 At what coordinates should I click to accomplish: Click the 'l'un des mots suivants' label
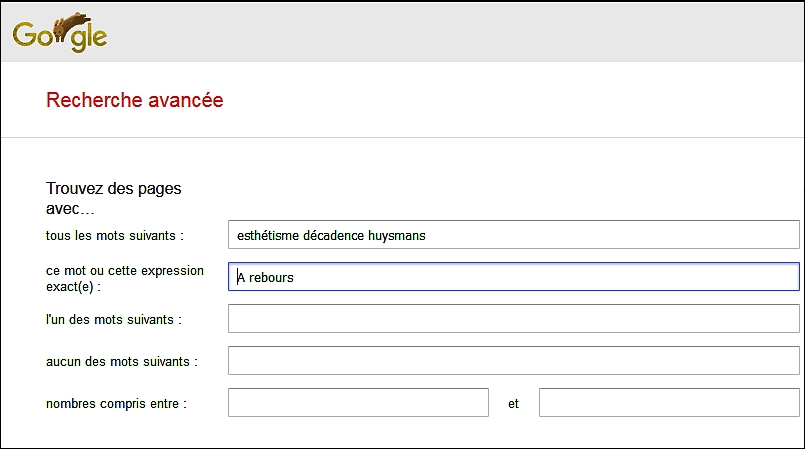113,319
